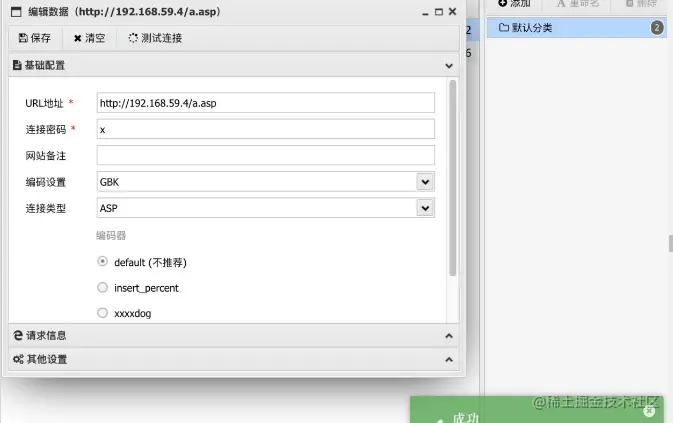The image size is (673, 423).
Task: Click the 保存 save button
Action: (35, 38)
